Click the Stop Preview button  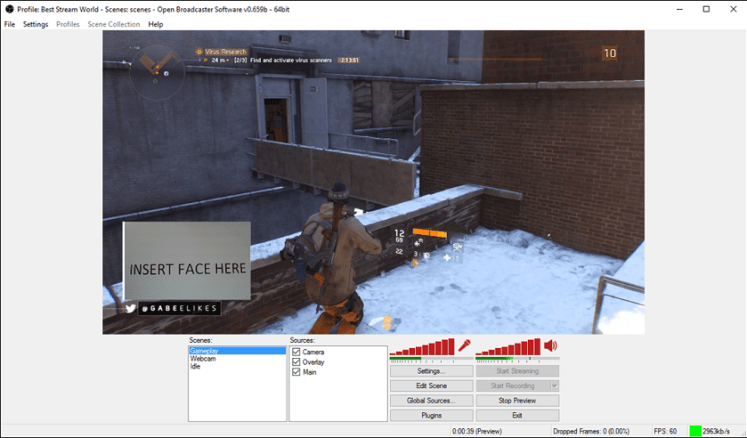pos(517,400)
